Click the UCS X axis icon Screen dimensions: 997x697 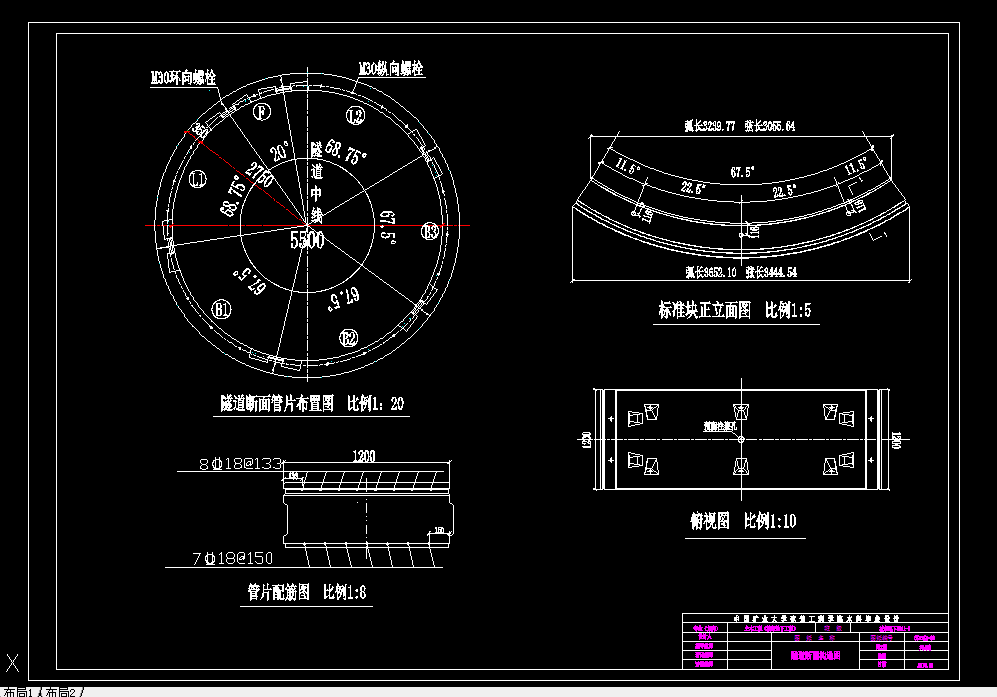(x=13, y=663)
